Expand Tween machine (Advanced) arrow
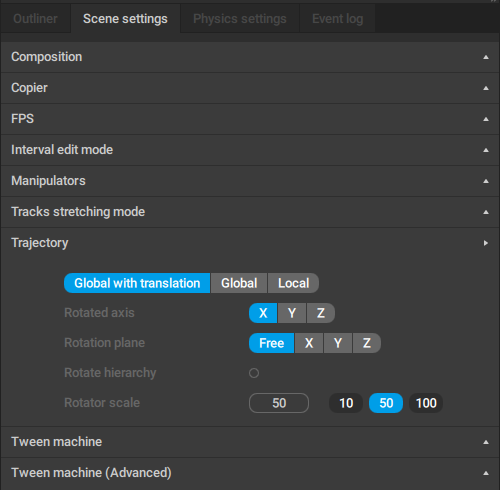The height and width of the screenshot is (490, 500). point(486,473)
